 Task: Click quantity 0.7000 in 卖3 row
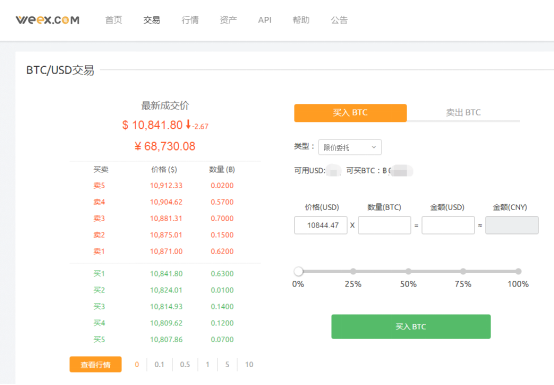[222, 218]
